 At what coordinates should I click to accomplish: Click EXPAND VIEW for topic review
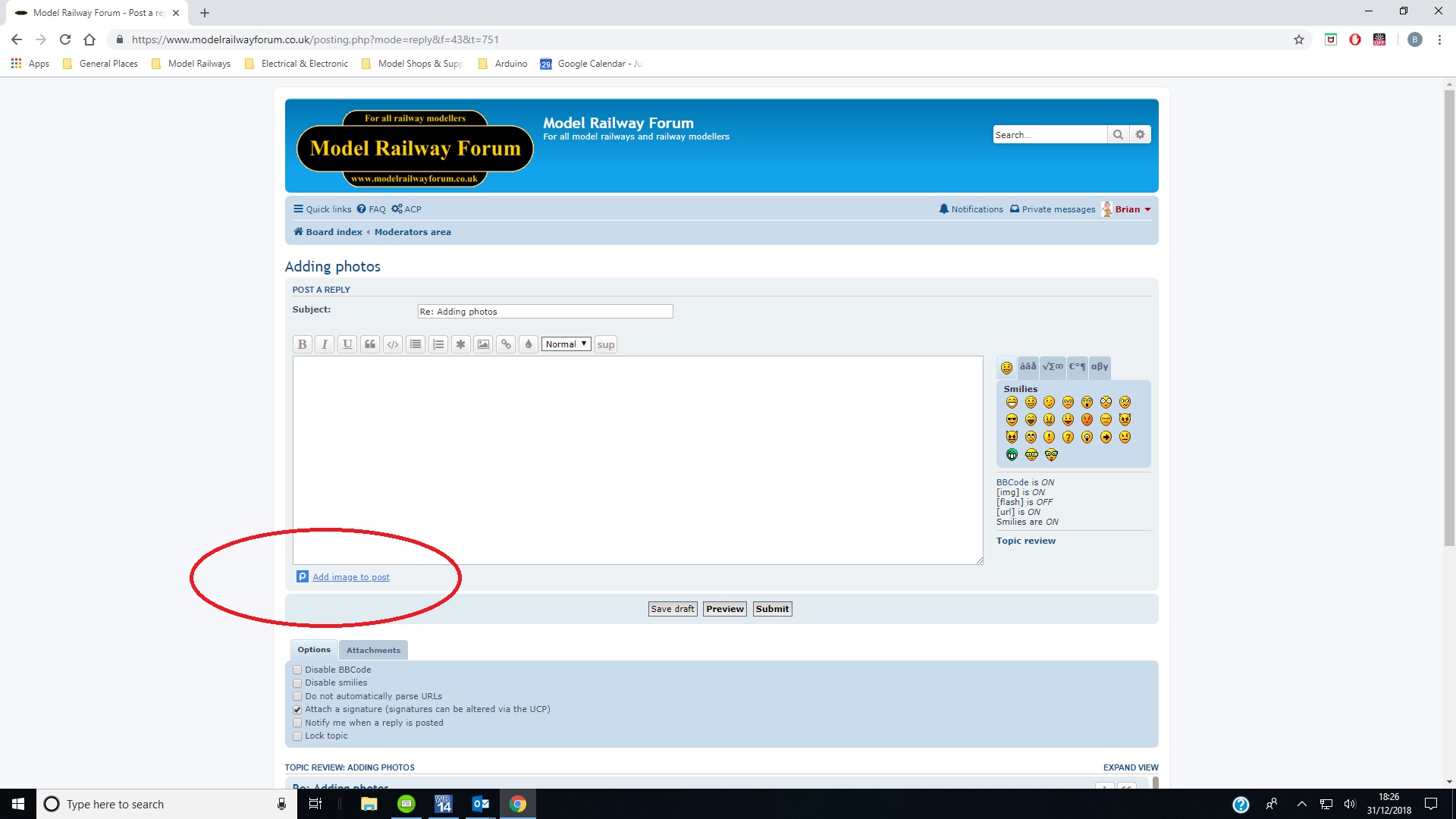(1131, 767)
